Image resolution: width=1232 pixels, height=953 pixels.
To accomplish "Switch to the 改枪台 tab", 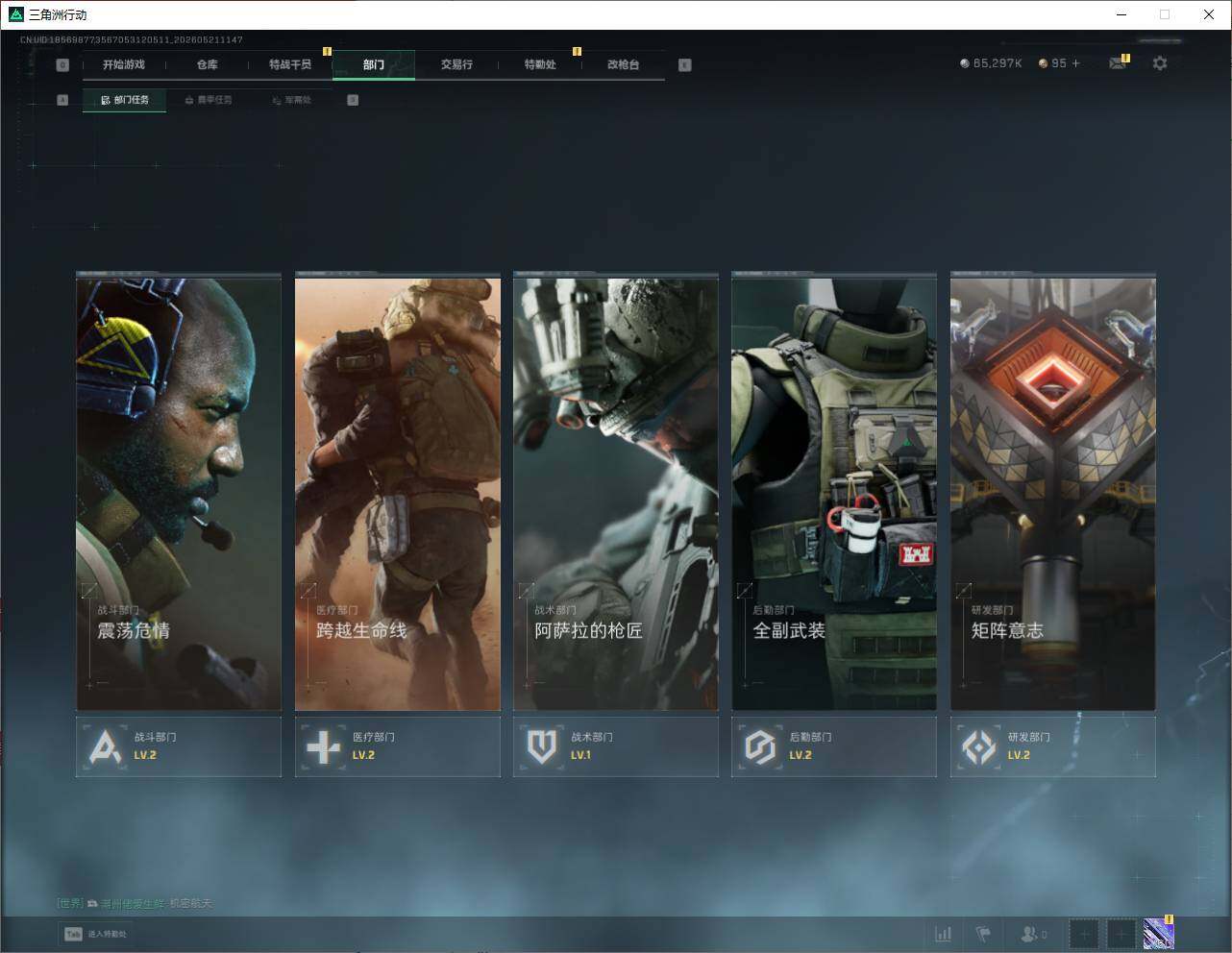I will (623, 64).
